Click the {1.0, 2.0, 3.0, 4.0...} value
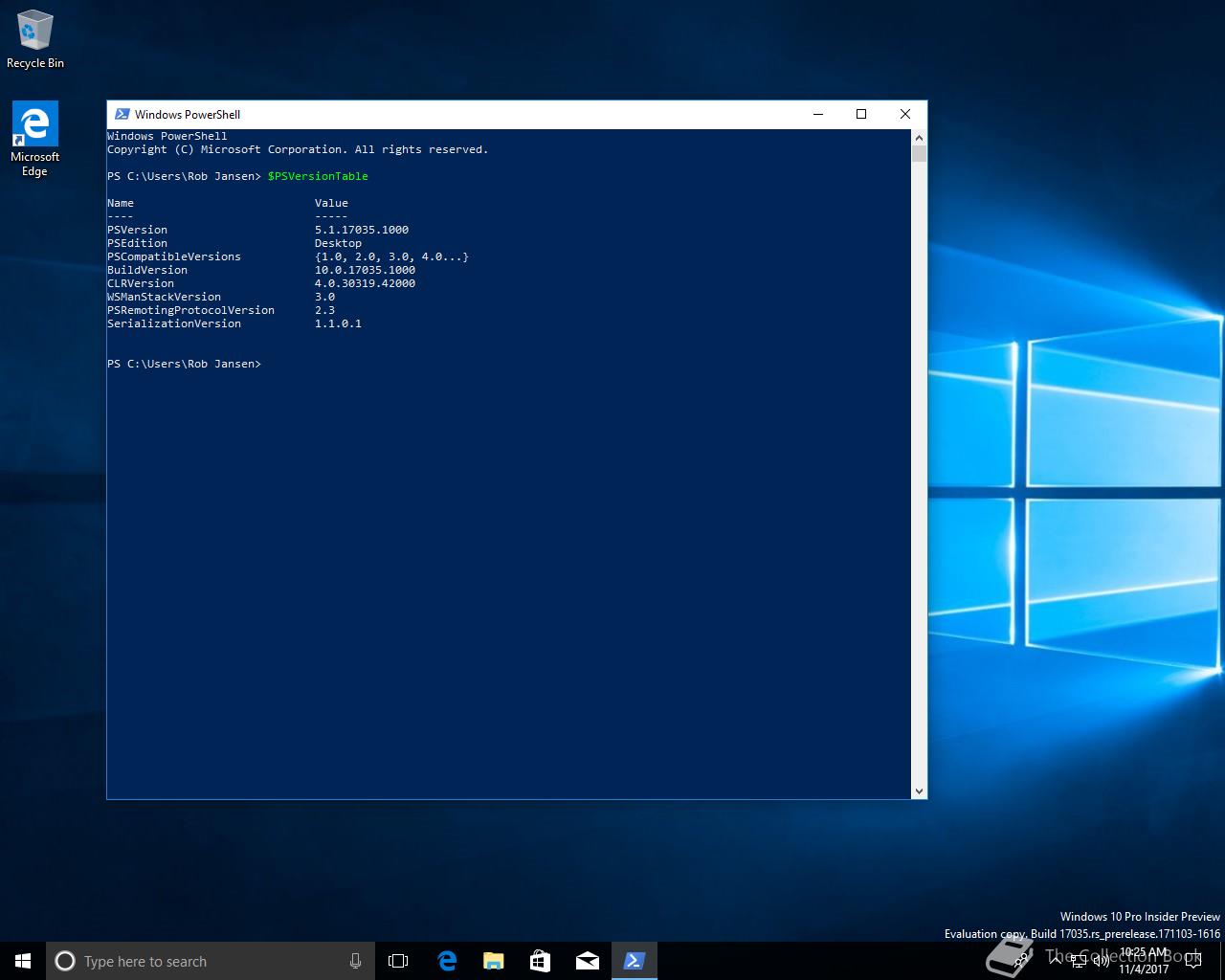The height and width of the screenshot is (980, 1225). click(391, 256)
